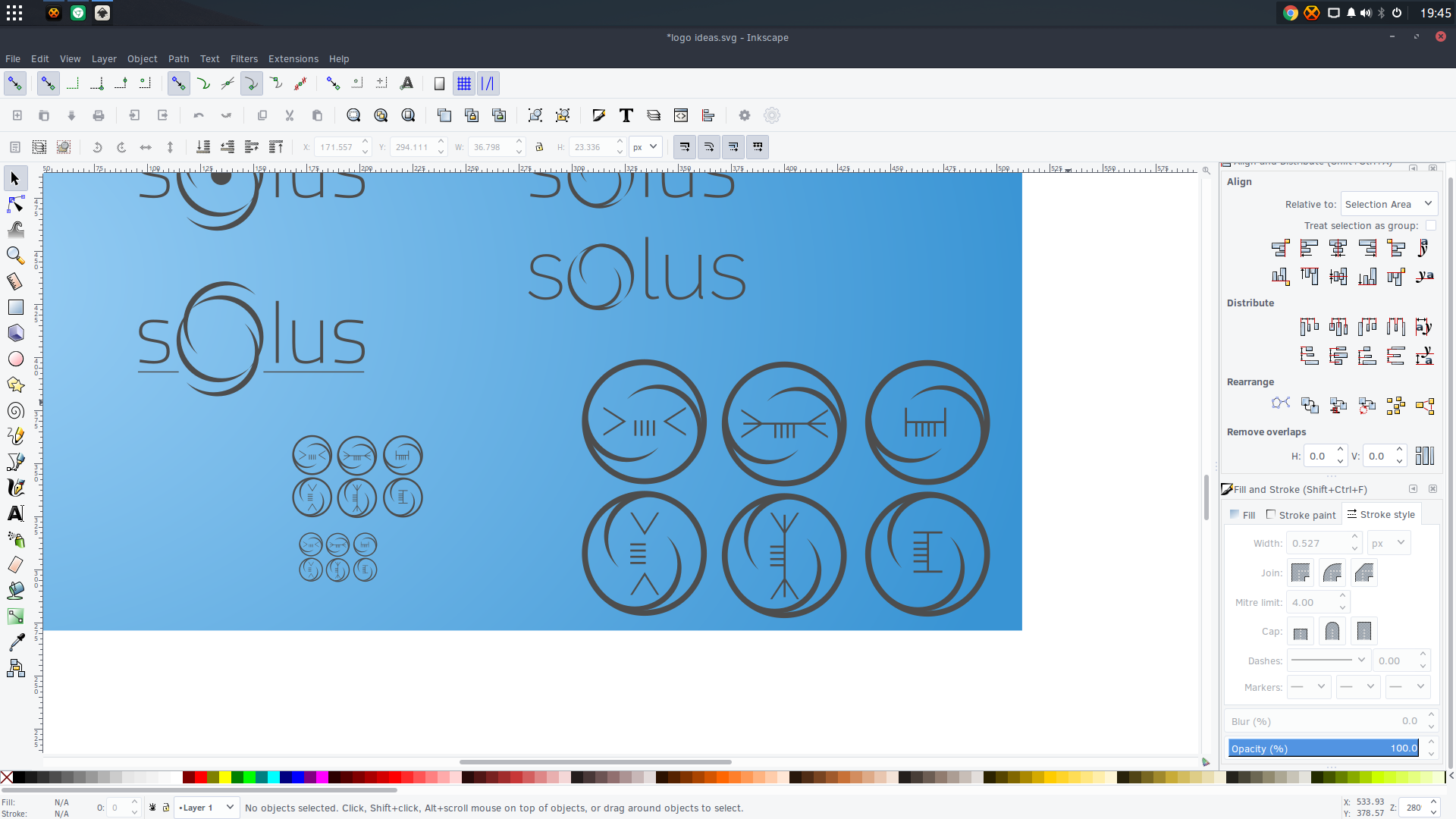This screenshot has width=1456, height=819.
Task: Toggle Treat selection as group checkbox
Action: click(x=1430, y=225)
